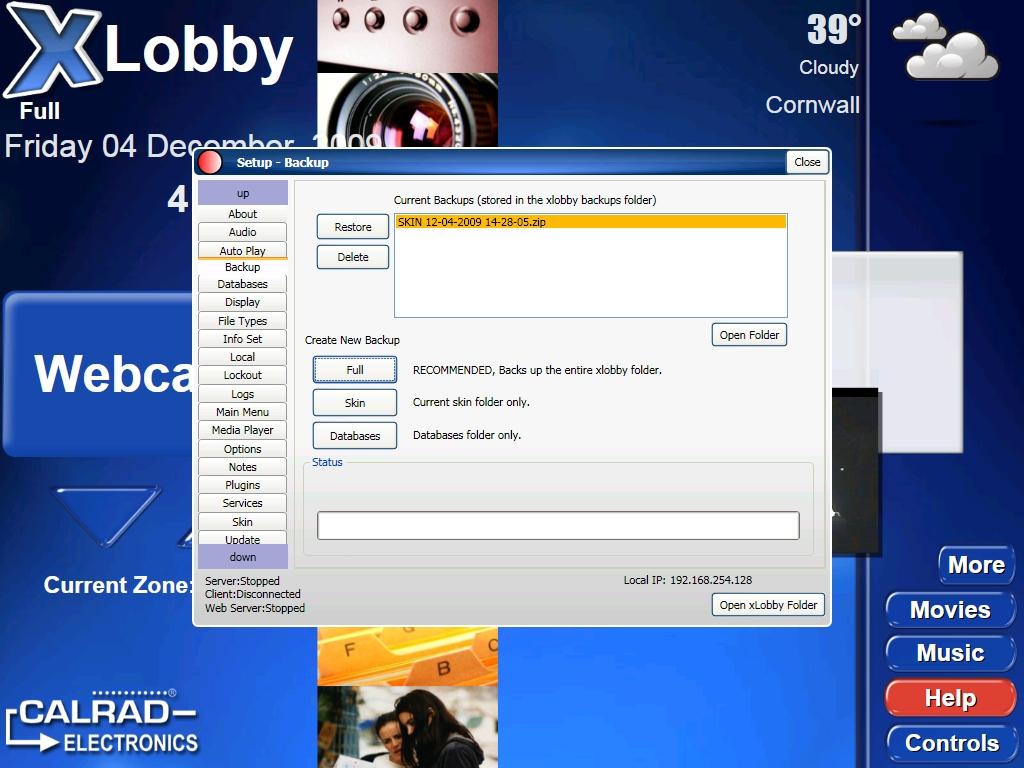This screenshot has height=768, width=1024.
Task: Open the Controls menu
Action: click(x=952, y=743)
